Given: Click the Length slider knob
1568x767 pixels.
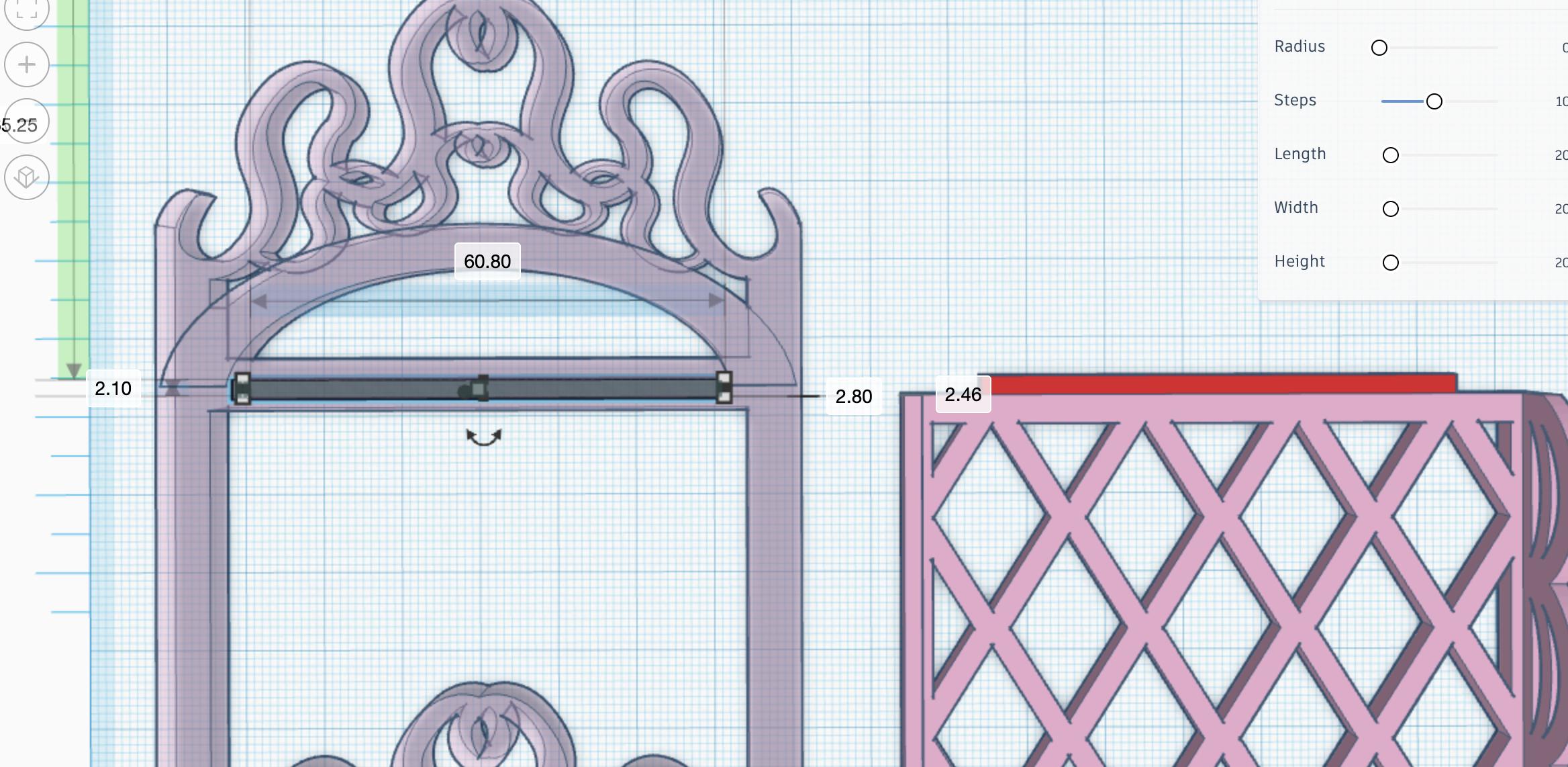Looking at the screenshot, I should 1390,155.
